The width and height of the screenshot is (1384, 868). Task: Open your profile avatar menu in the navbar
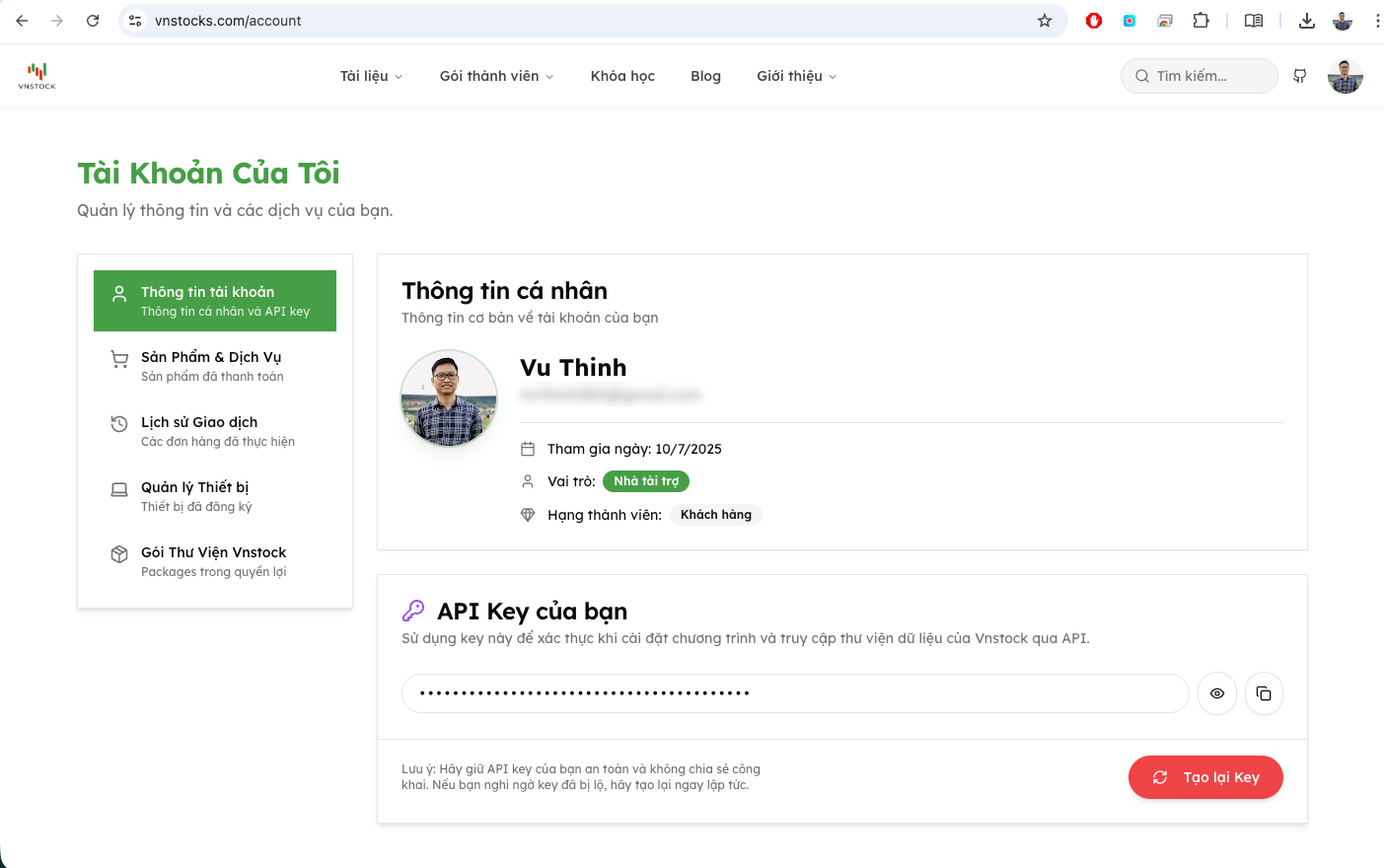click(1345, 76)
